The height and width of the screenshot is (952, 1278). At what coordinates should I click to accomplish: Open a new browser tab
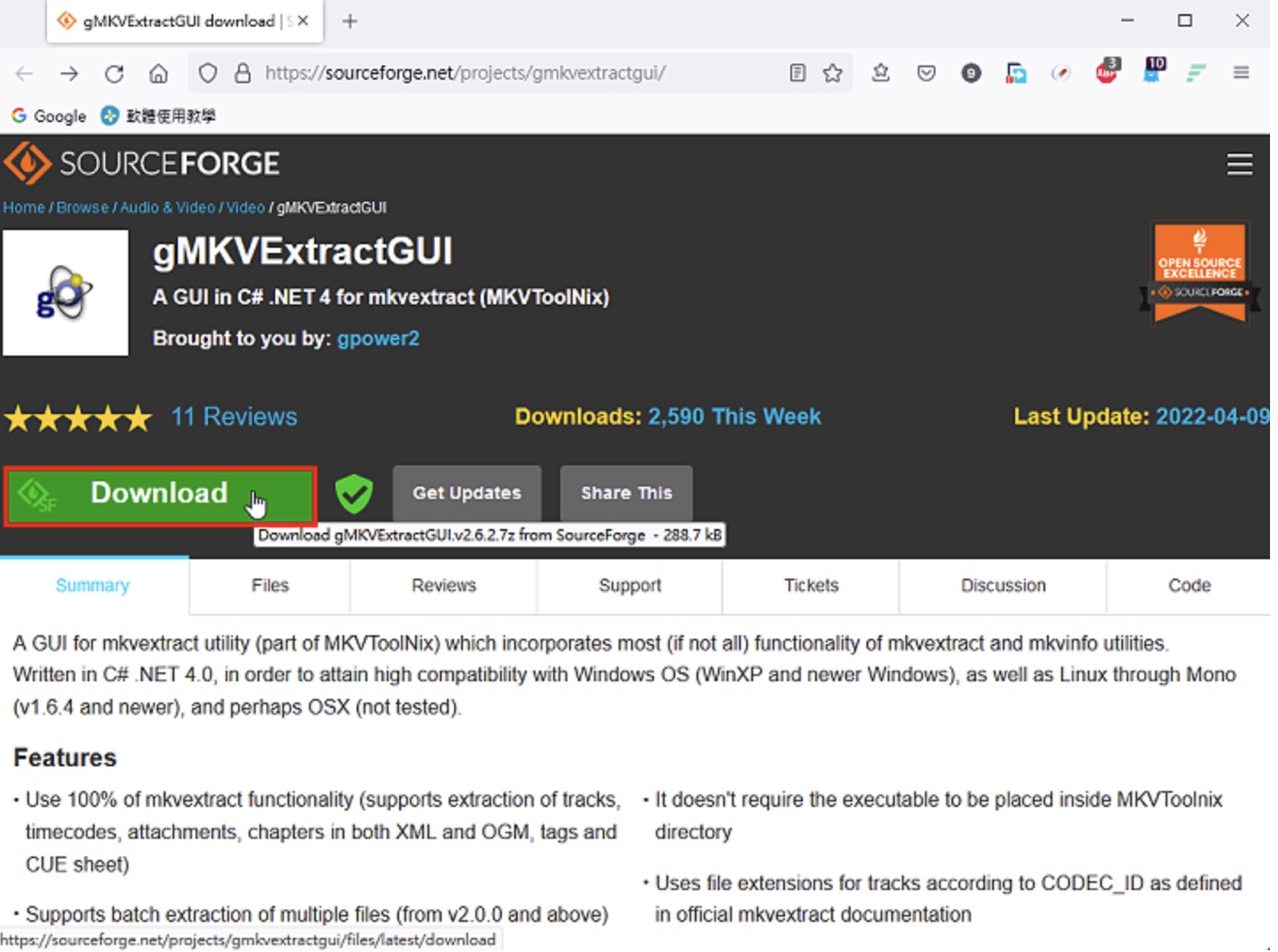pos(350,21)
